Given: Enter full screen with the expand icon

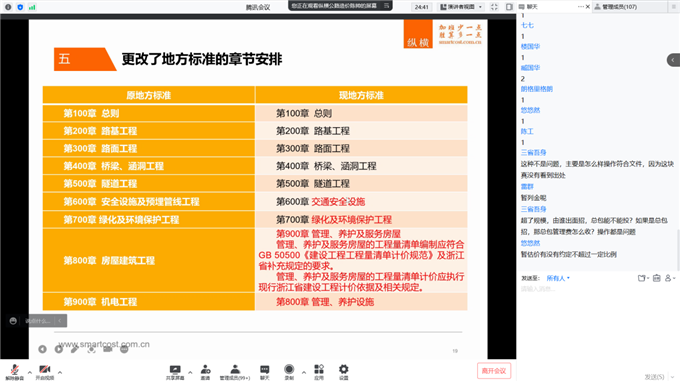Looking at the screenshot, I should point(494,7).
